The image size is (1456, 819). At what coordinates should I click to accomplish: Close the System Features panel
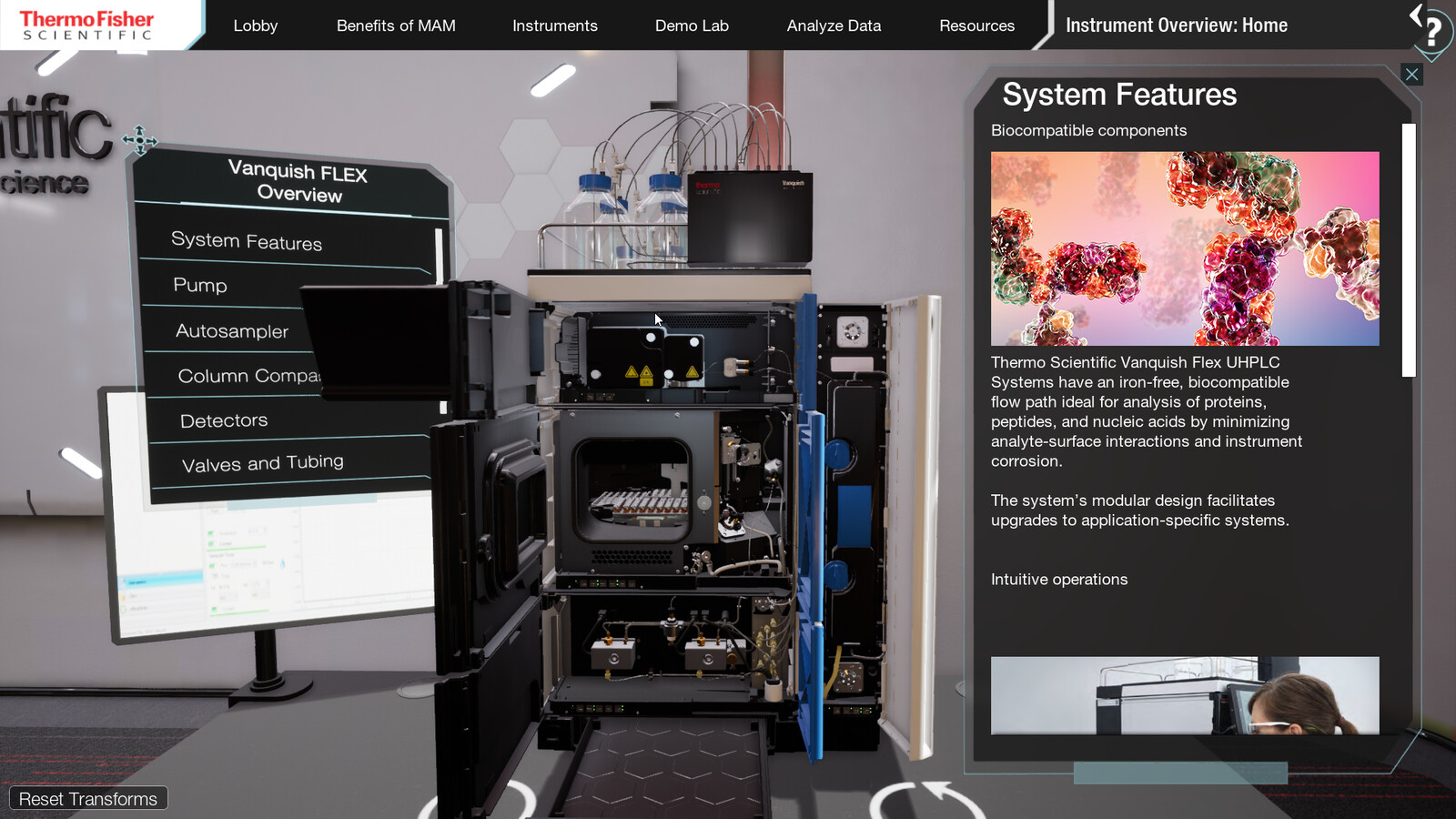pyautogui.click(x=1411, y=75)
